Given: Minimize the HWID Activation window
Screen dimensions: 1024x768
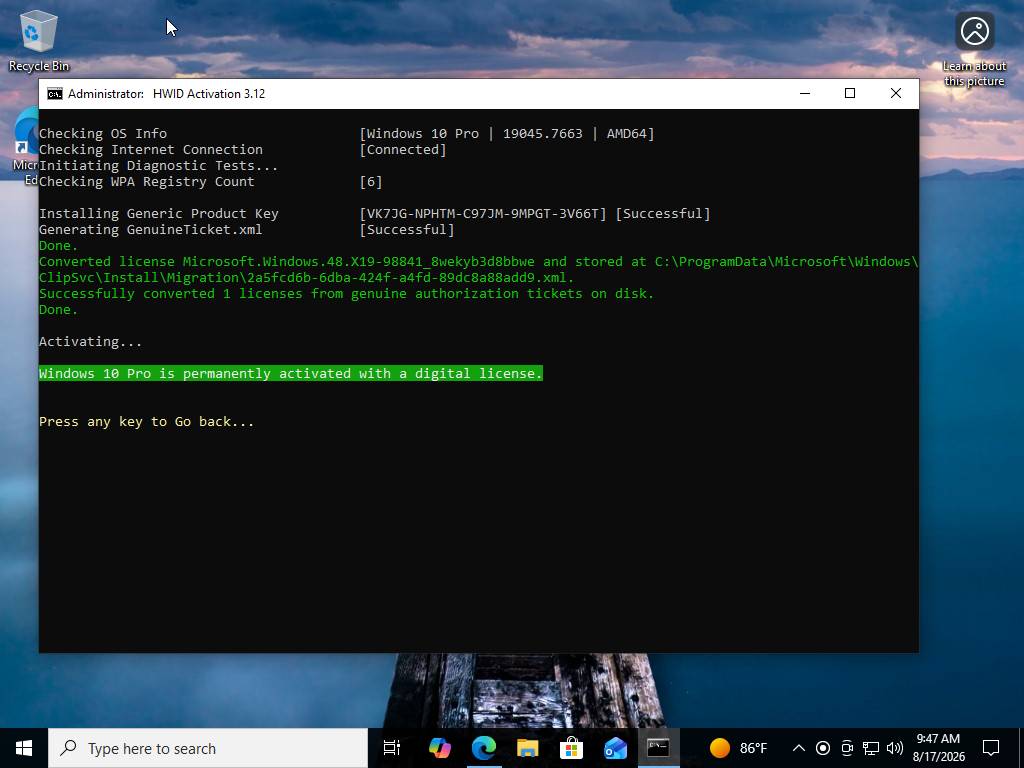Looking at the screenshot, I should [805, 94].
